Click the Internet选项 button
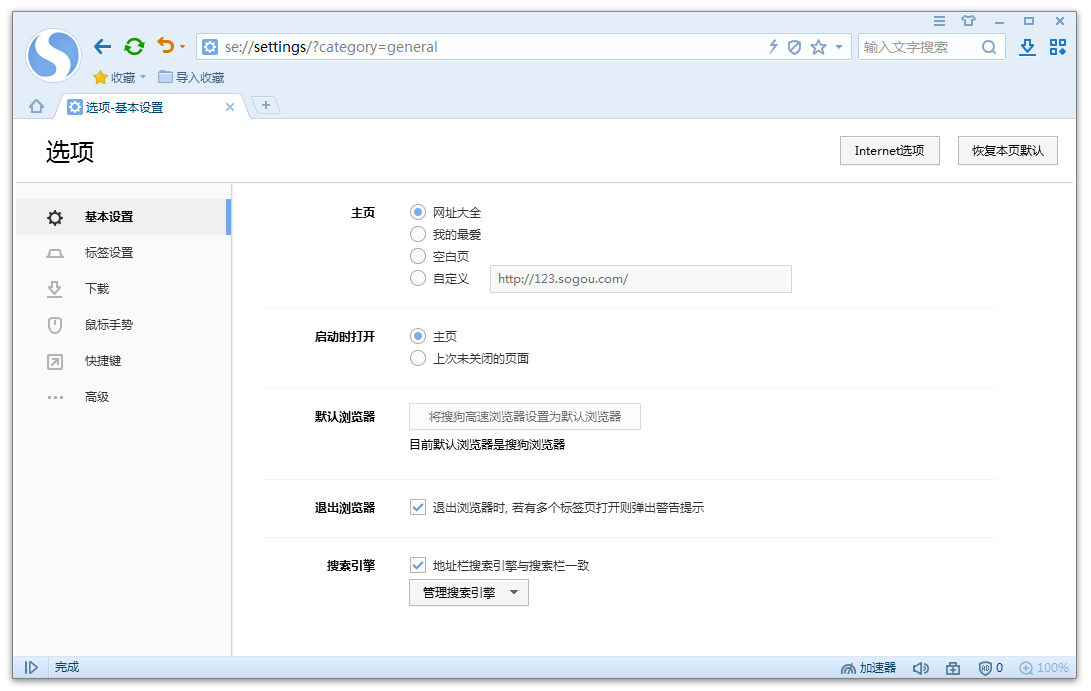This screenshot has height=691, width=1091. (x=889, y=151)
